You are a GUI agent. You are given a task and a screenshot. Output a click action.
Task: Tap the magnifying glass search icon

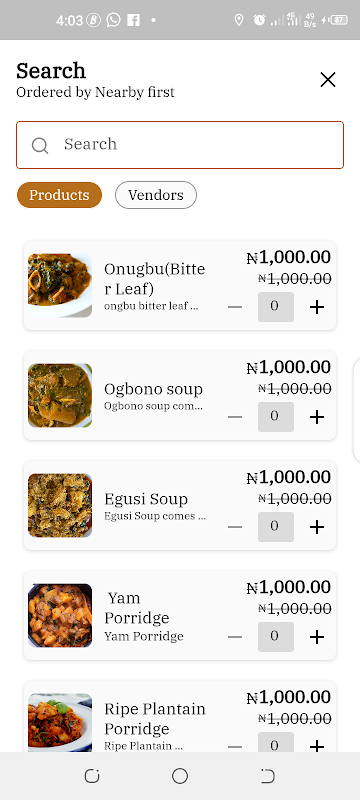[40, 145]
